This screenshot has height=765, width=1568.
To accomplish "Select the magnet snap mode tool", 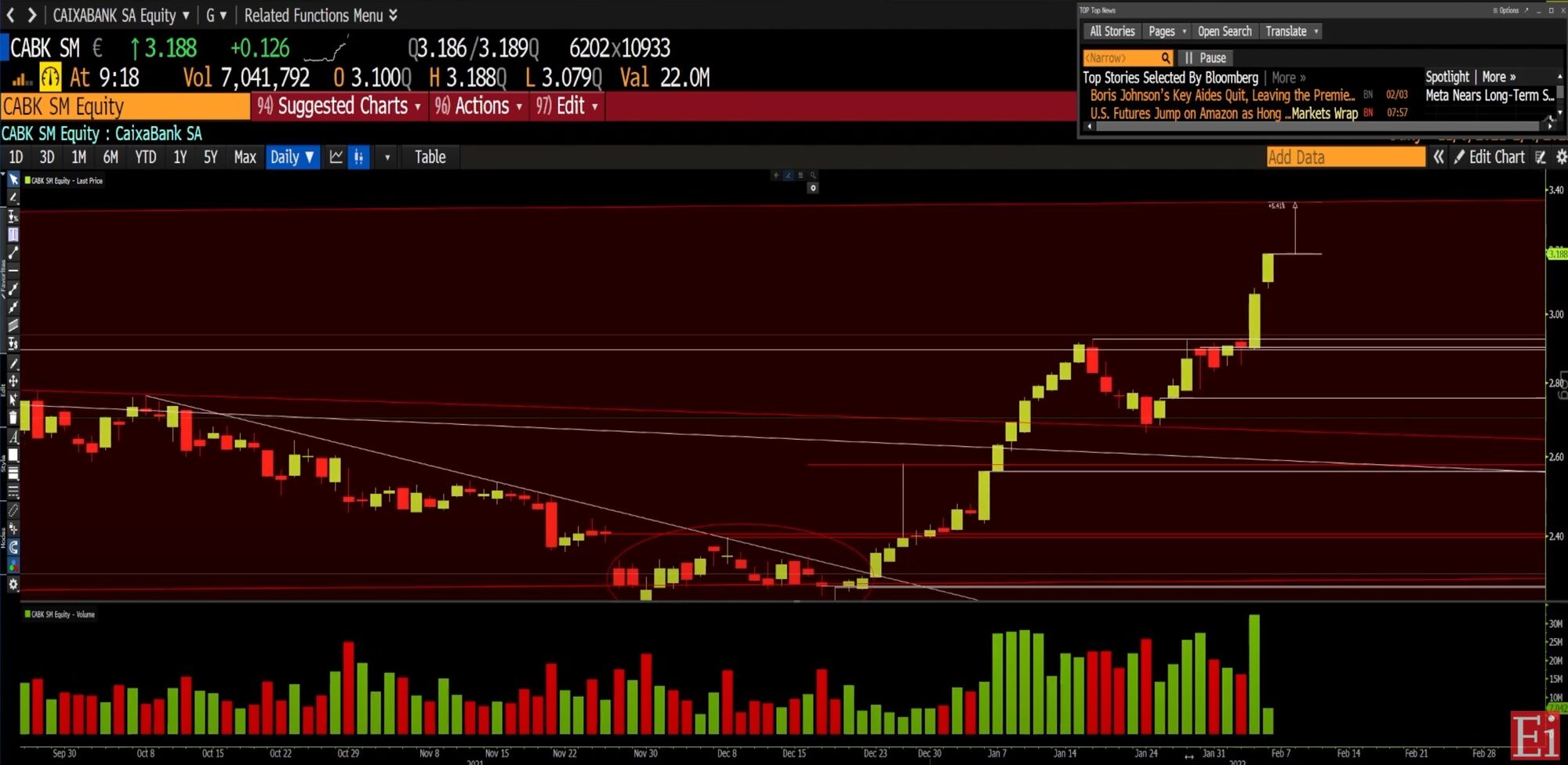I will [13, 547].
